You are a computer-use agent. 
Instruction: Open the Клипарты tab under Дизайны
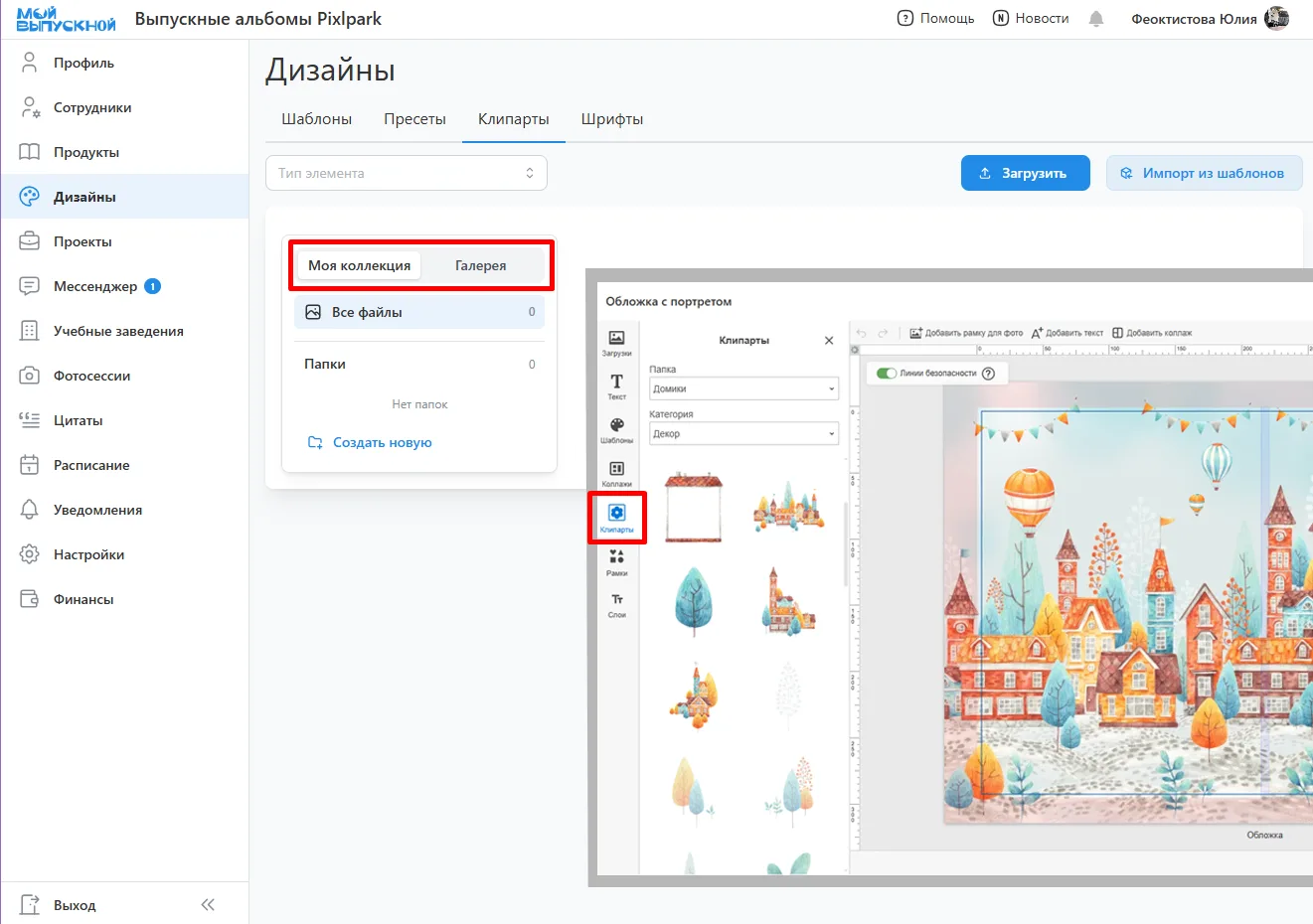[x=514, y=119]
